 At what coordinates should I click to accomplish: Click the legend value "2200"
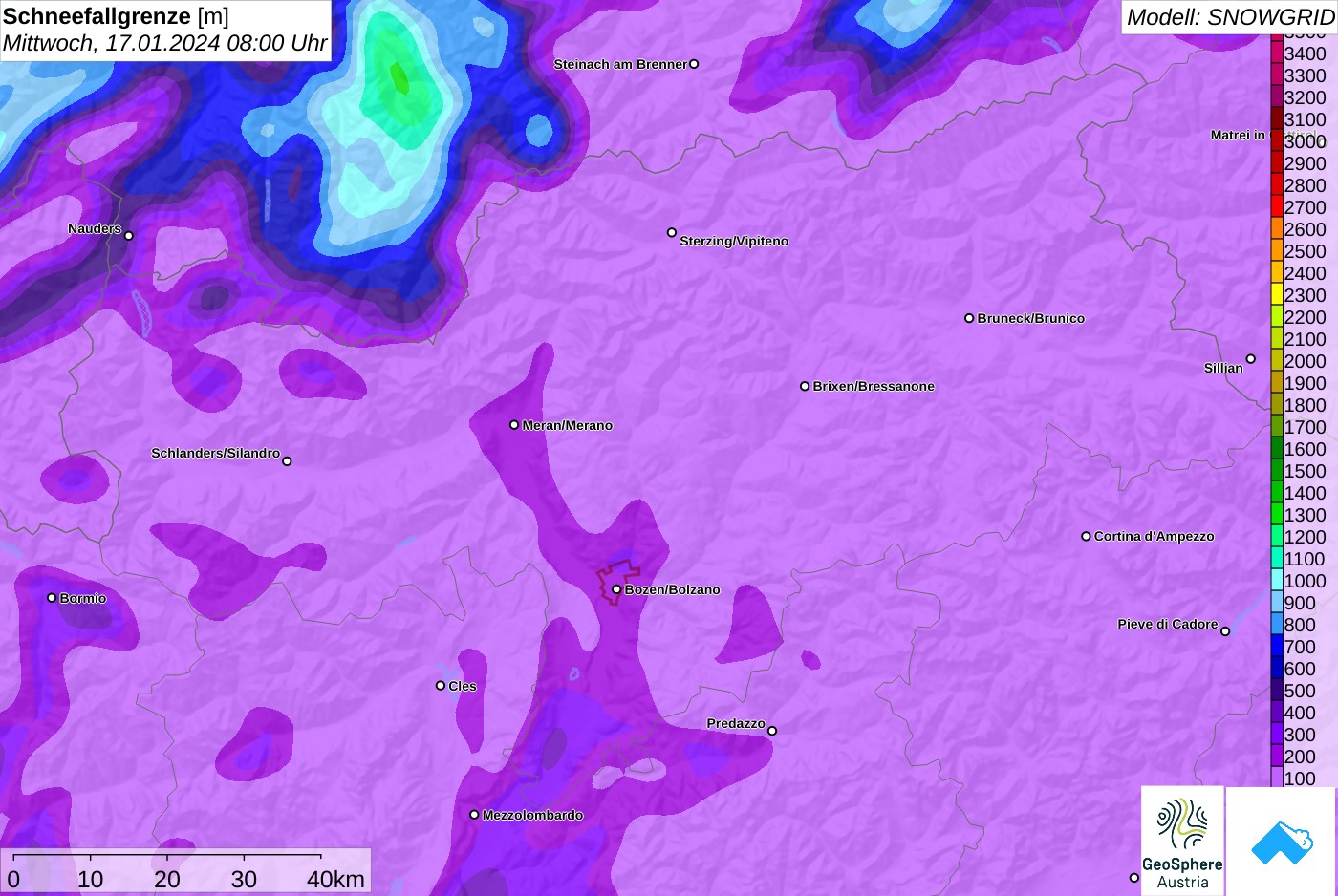click(1305, 317)
